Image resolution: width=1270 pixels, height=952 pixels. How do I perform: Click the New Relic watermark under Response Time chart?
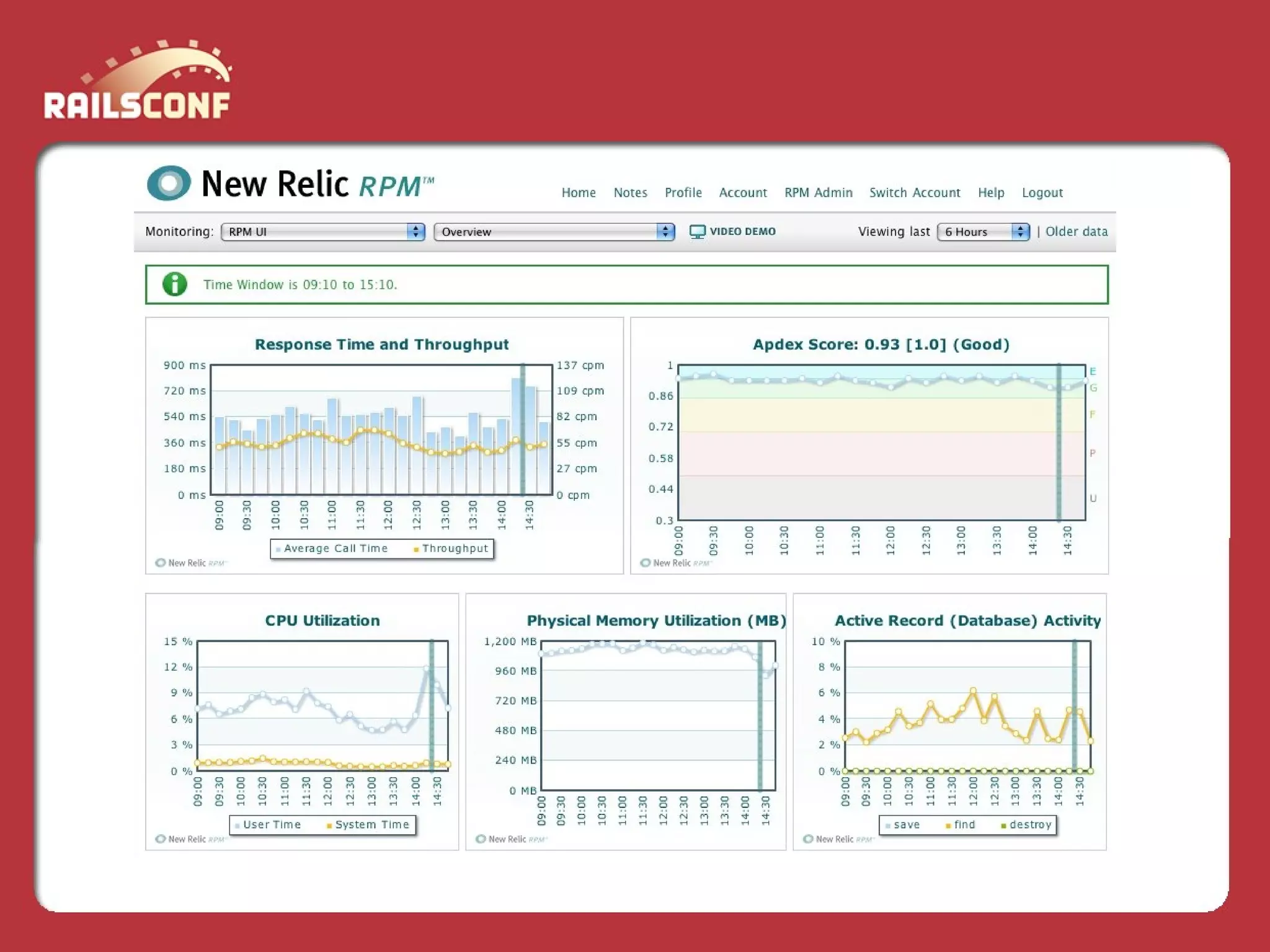tap(191, 563)
